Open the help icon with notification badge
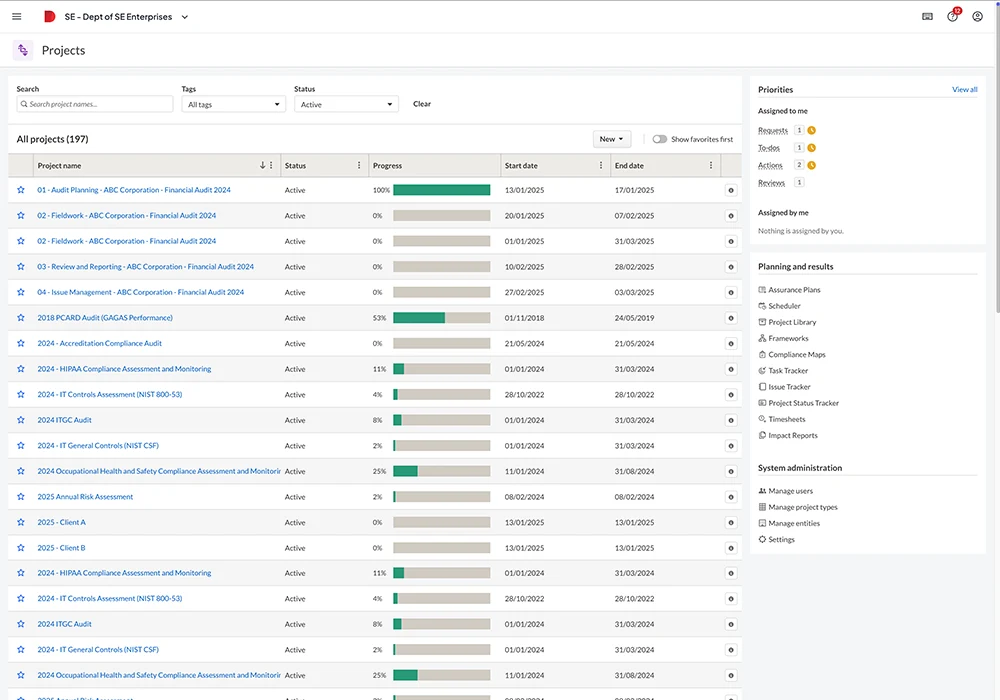1000x700 pixels. pos(952,16)
